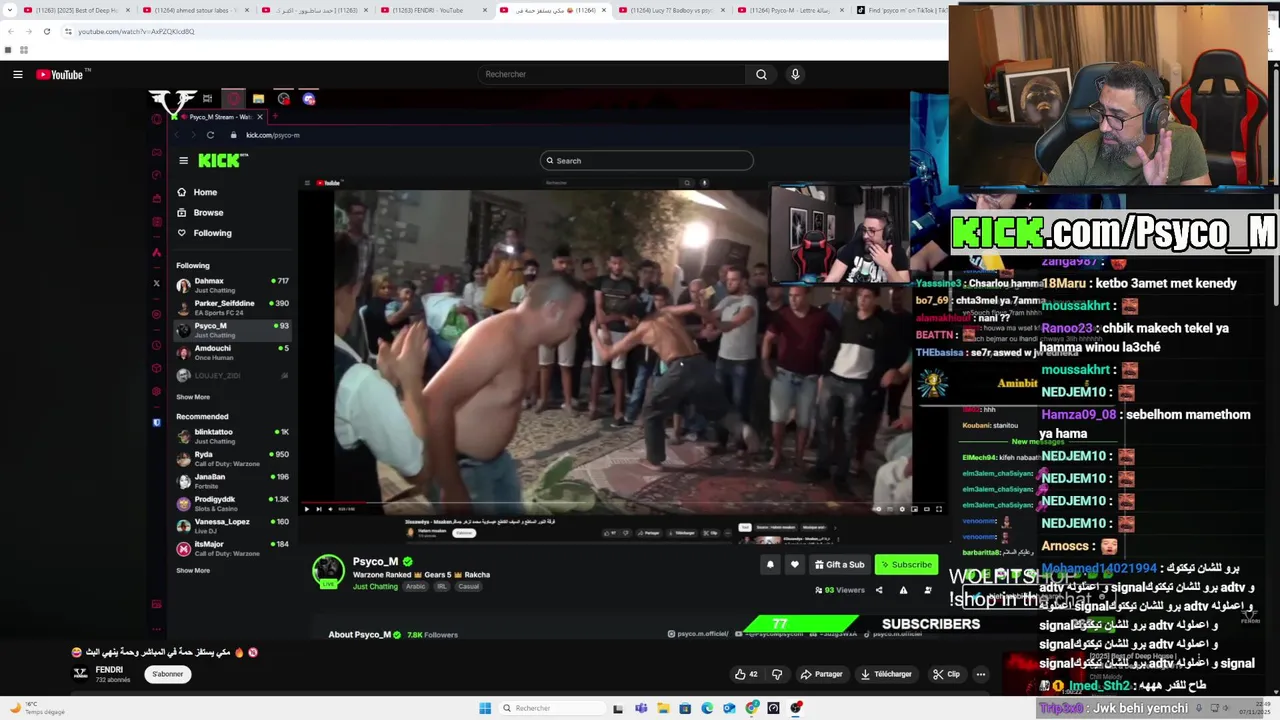Click the Gift a Sub button
Image resolution: width=1280 pixels, height=720 pixels.
tap(839, 565)
